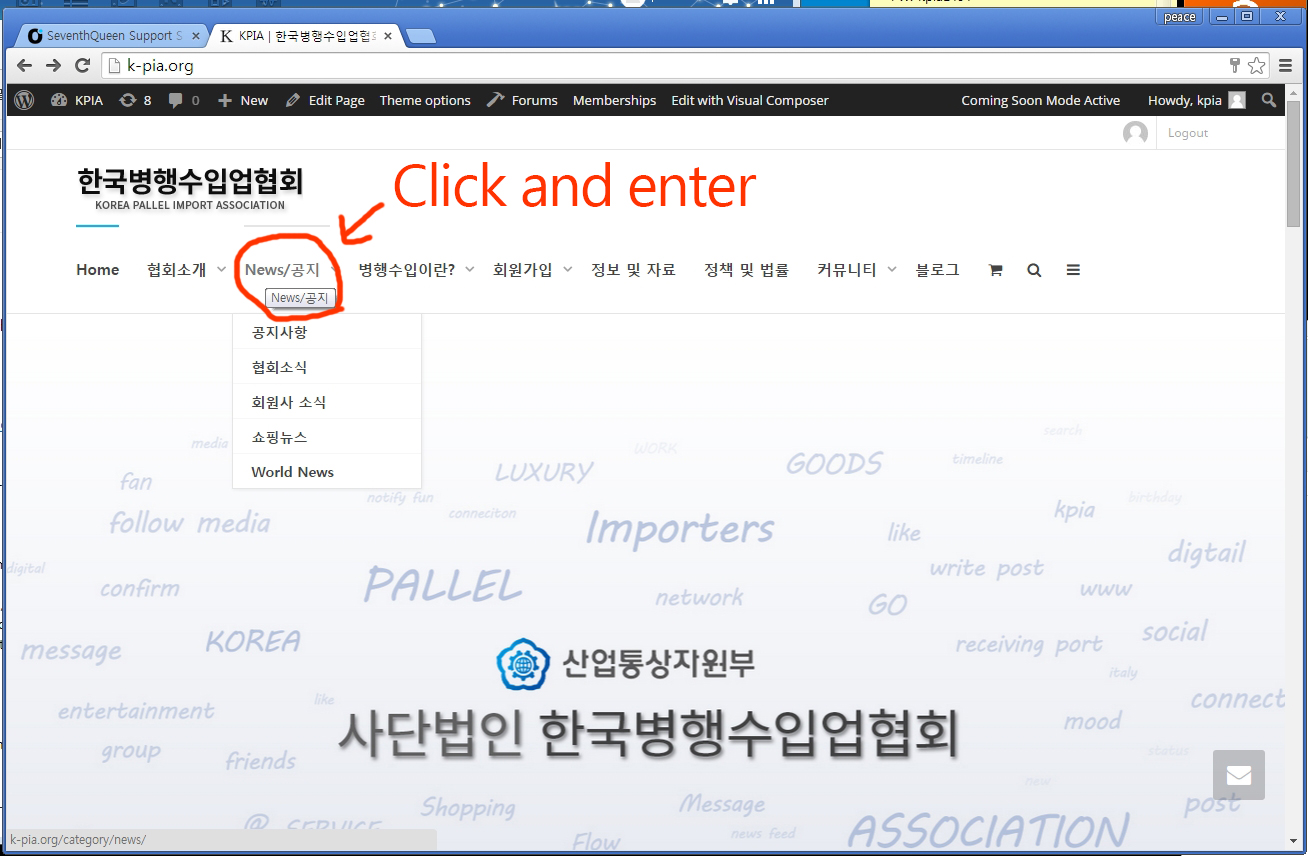Click the Logout link
This screenshot has height=856, width=1308.
point(1187,133)
